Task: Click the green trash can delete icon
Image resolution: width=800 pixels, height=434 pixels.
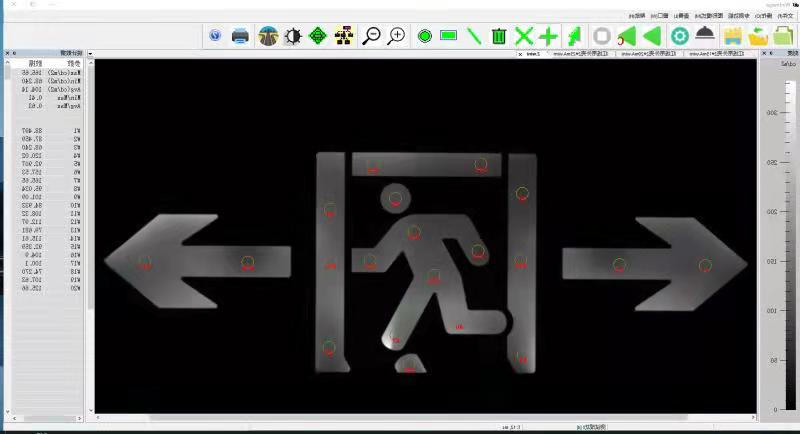Action: pos(498,36)
